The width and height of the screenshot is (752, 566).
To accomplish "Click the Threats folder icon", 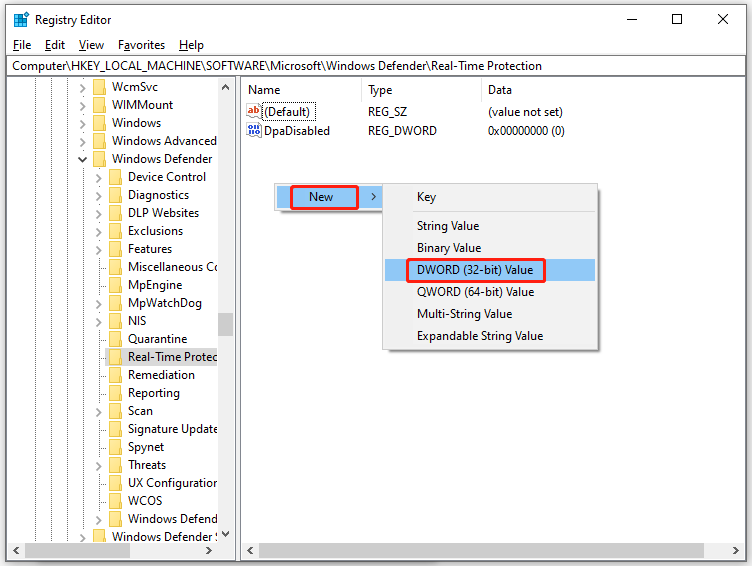I will click(x=116, y=464).
